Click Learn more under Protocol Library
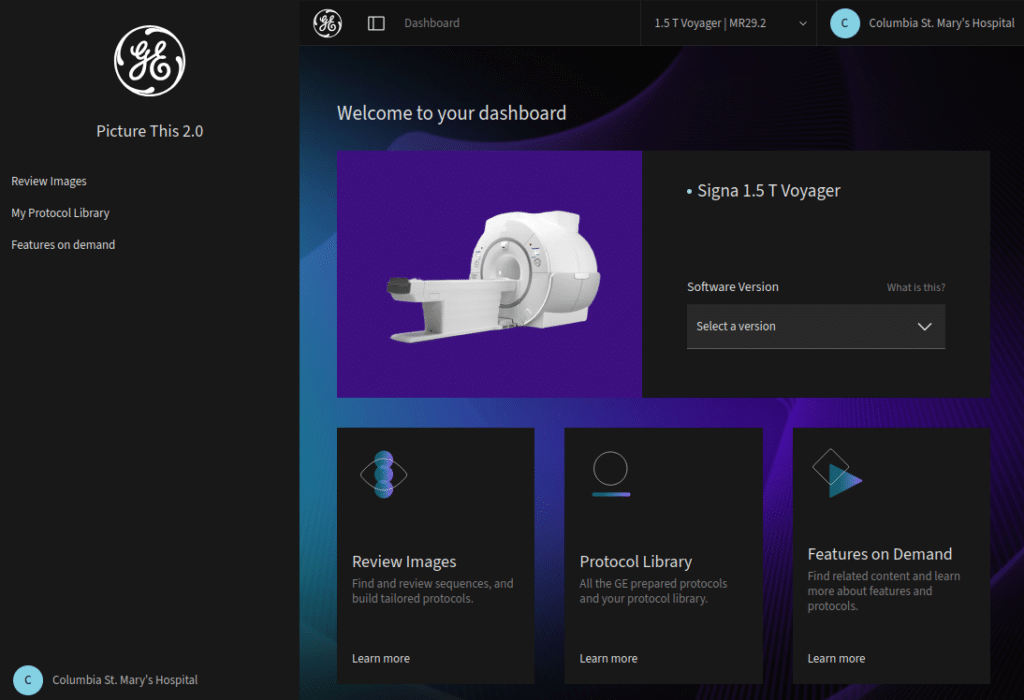Screen dimensions: 1024x700 (608, 658)
